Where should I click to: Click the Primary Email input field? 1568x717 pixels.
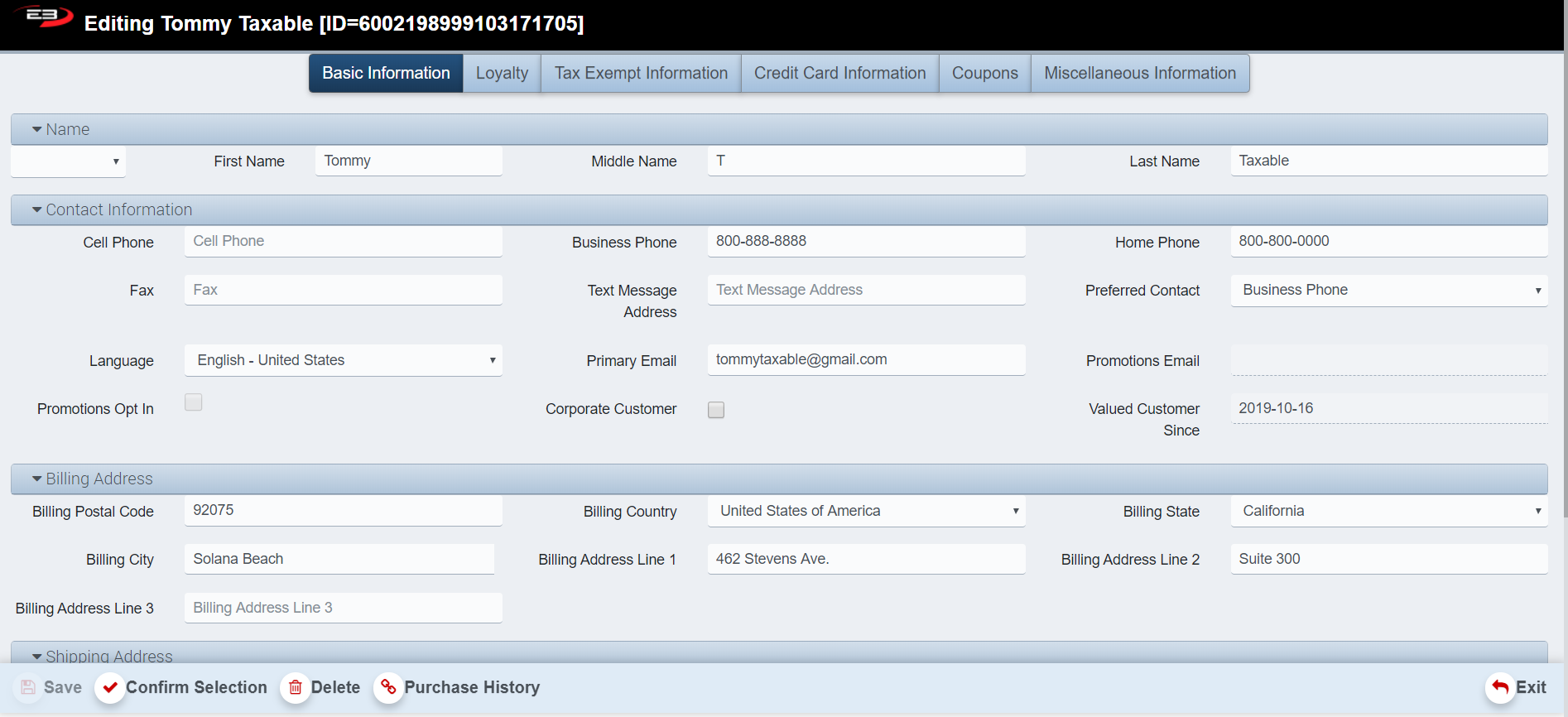[866, 360]
